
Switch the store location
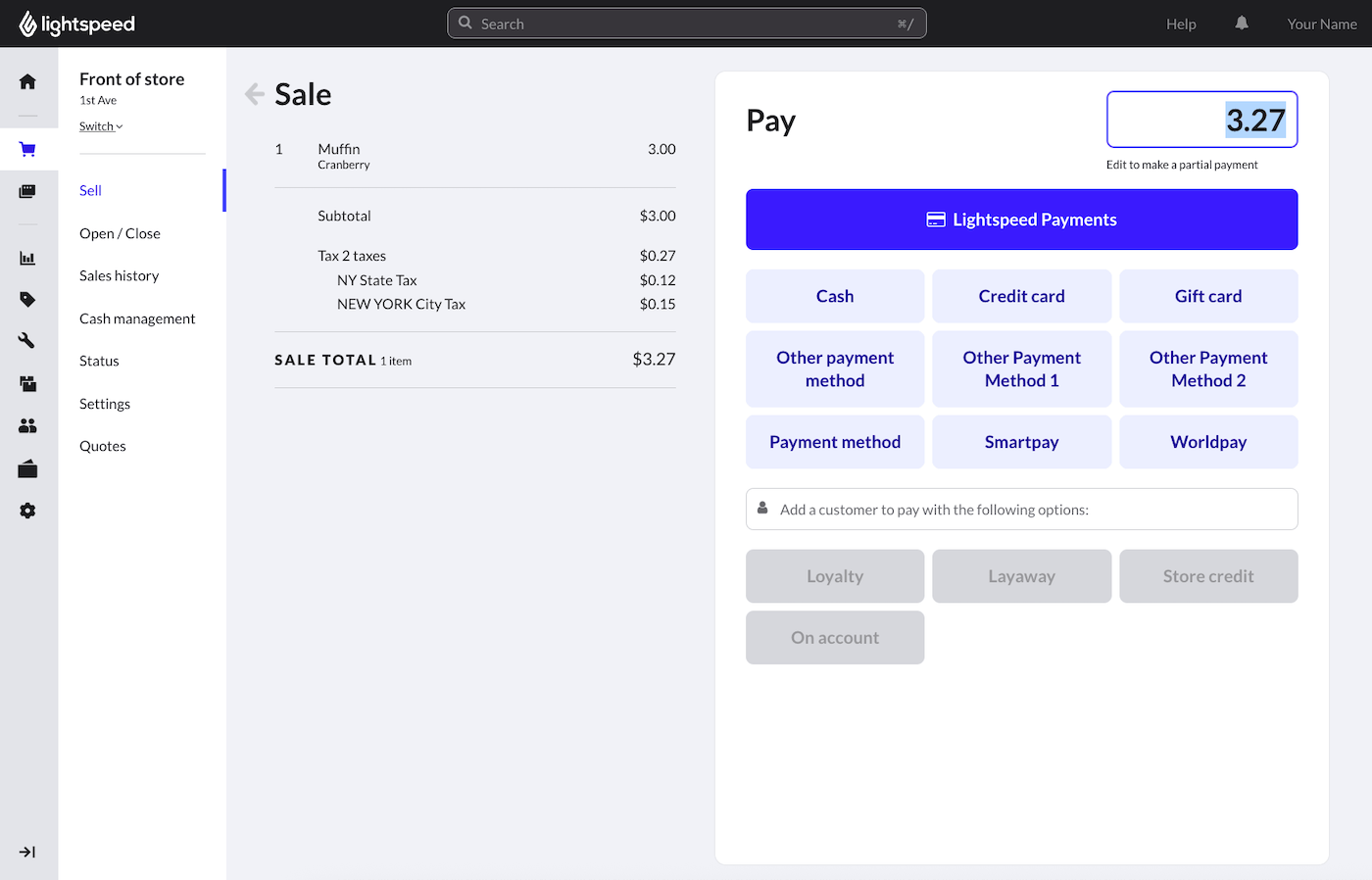point(101,126)
